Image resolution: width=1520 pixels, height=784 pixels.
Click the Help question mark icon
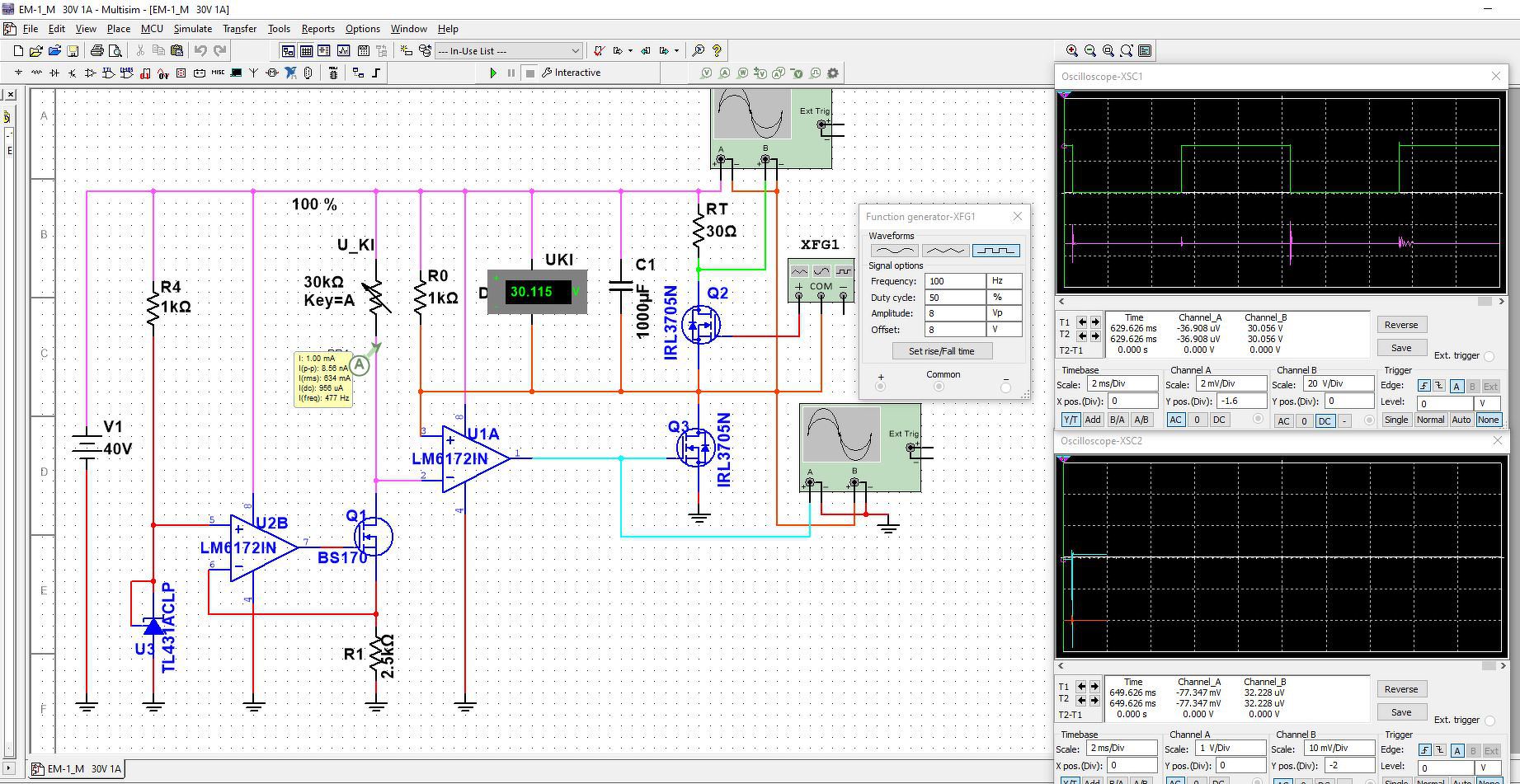click(717, 51)
